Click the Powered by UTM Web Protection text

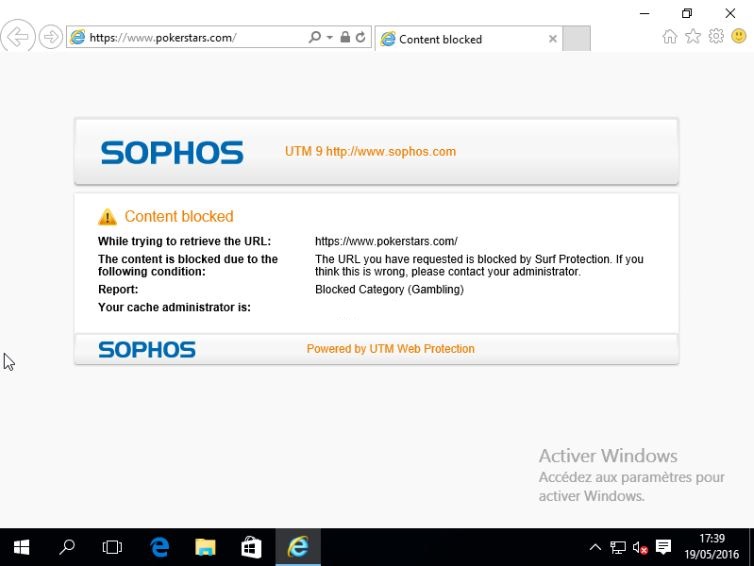(390, 349)
